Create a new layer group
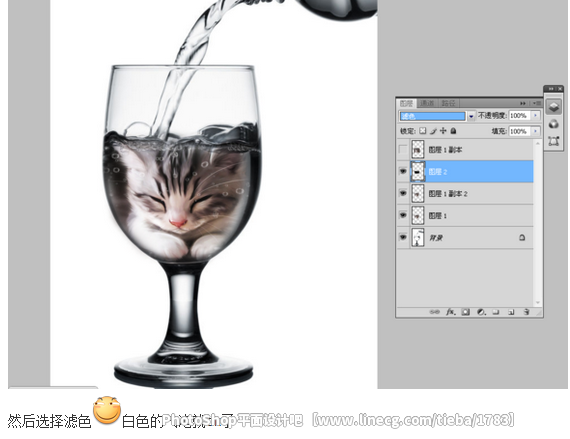The height and width of the screenshot is (439, 570). coord(496,312)
